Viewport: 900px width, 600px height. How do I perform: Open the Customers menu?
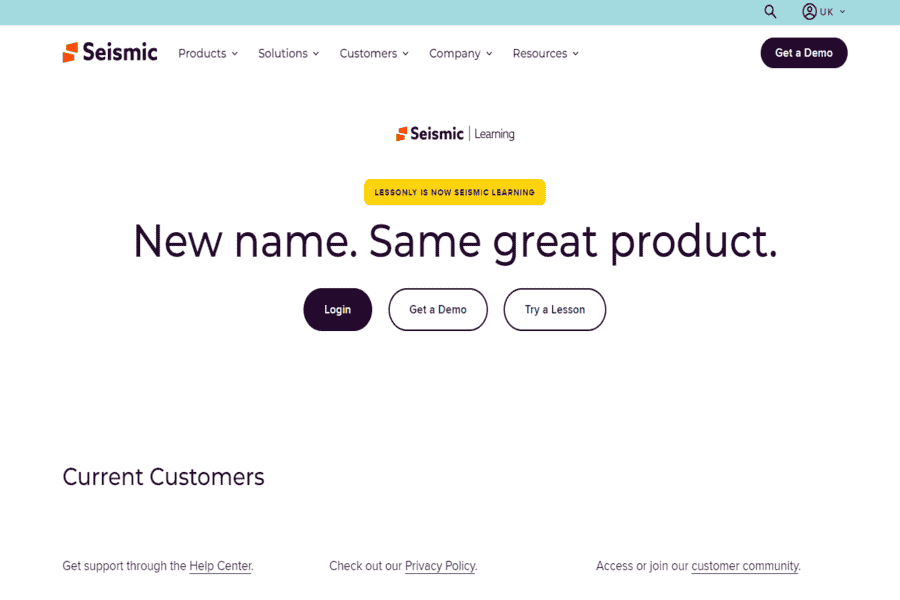point(374,53)
